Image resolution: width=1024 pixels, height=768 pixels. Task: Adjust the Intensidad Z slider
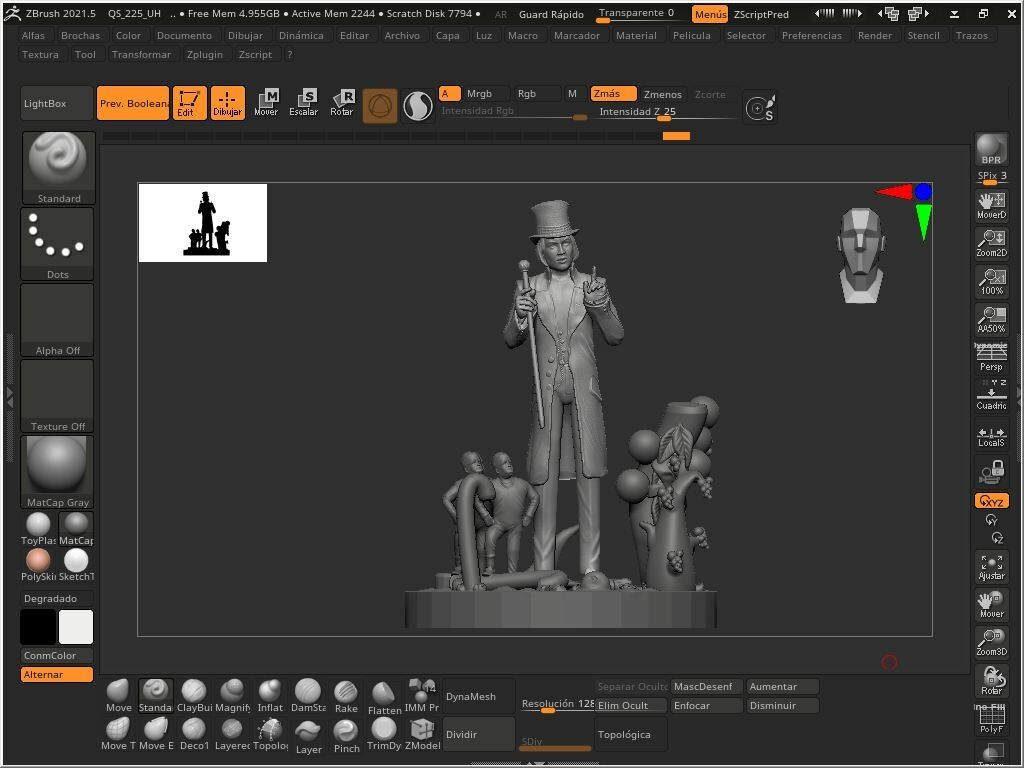(x=666, y=112)
